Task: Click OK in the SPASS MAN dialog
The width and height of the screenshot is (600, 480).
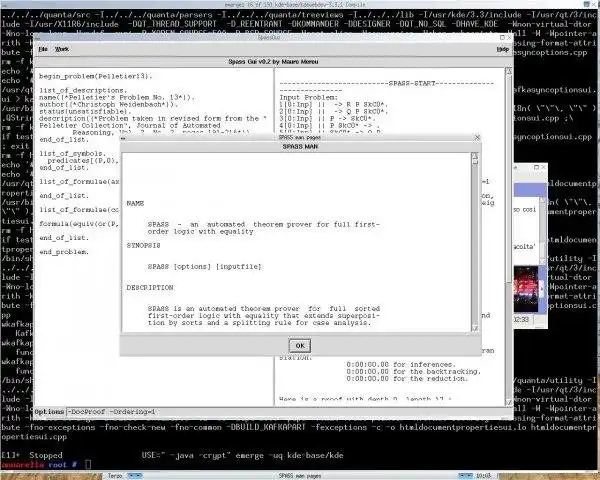Action: [300, 346]
